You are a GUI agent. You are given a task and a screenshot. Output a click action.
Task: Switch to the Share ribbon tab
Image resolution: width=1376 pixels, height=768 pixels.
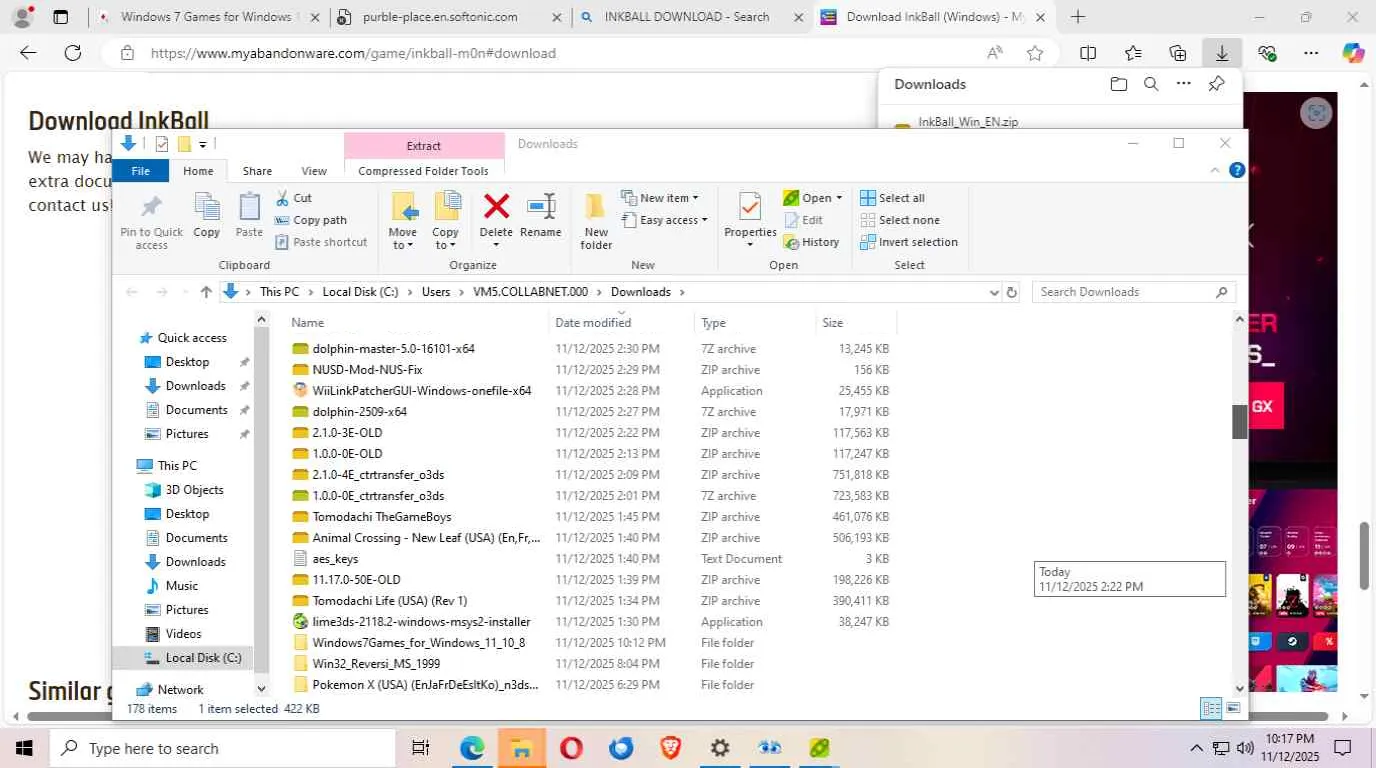click(257, 171)
